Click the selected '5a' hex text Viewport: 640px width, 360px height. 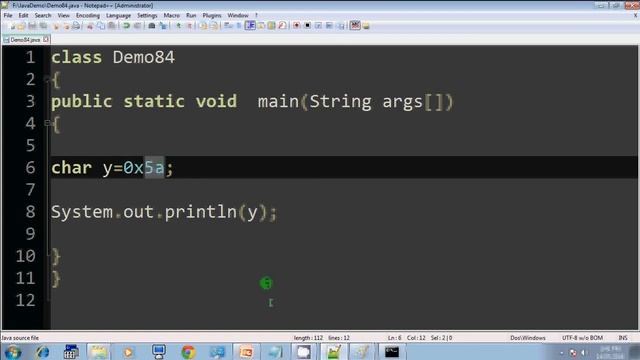[154, 167]
